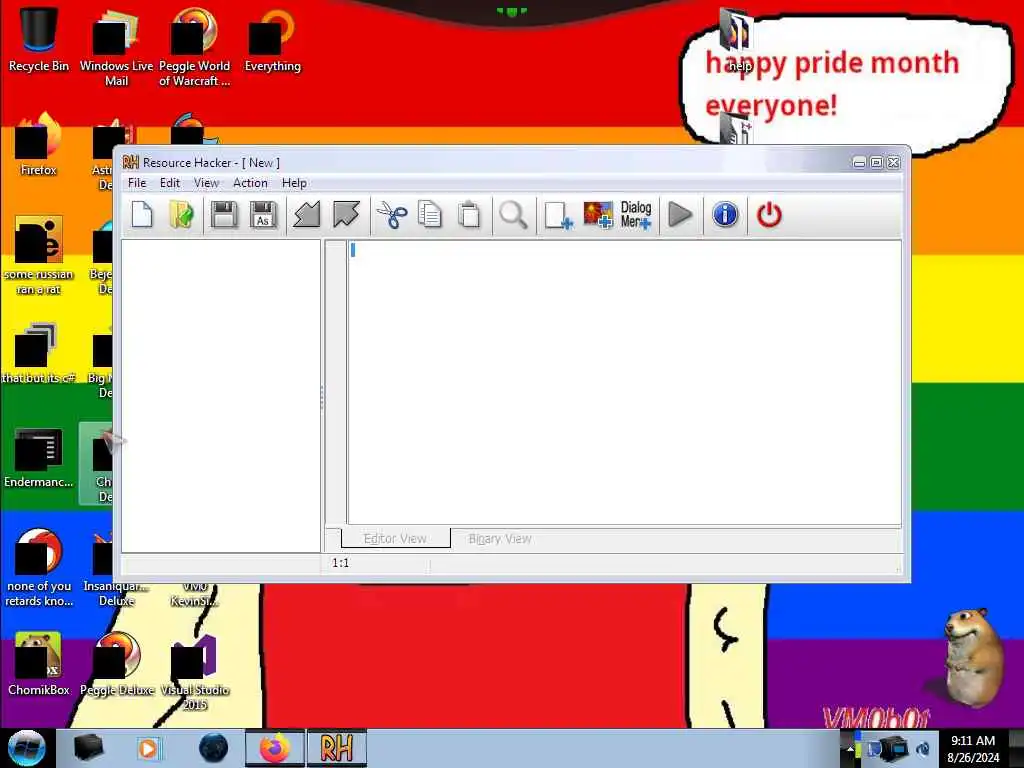
Task: Click the flag-shaped down arrow toolbar icon
Action: (x=346, y=215)
